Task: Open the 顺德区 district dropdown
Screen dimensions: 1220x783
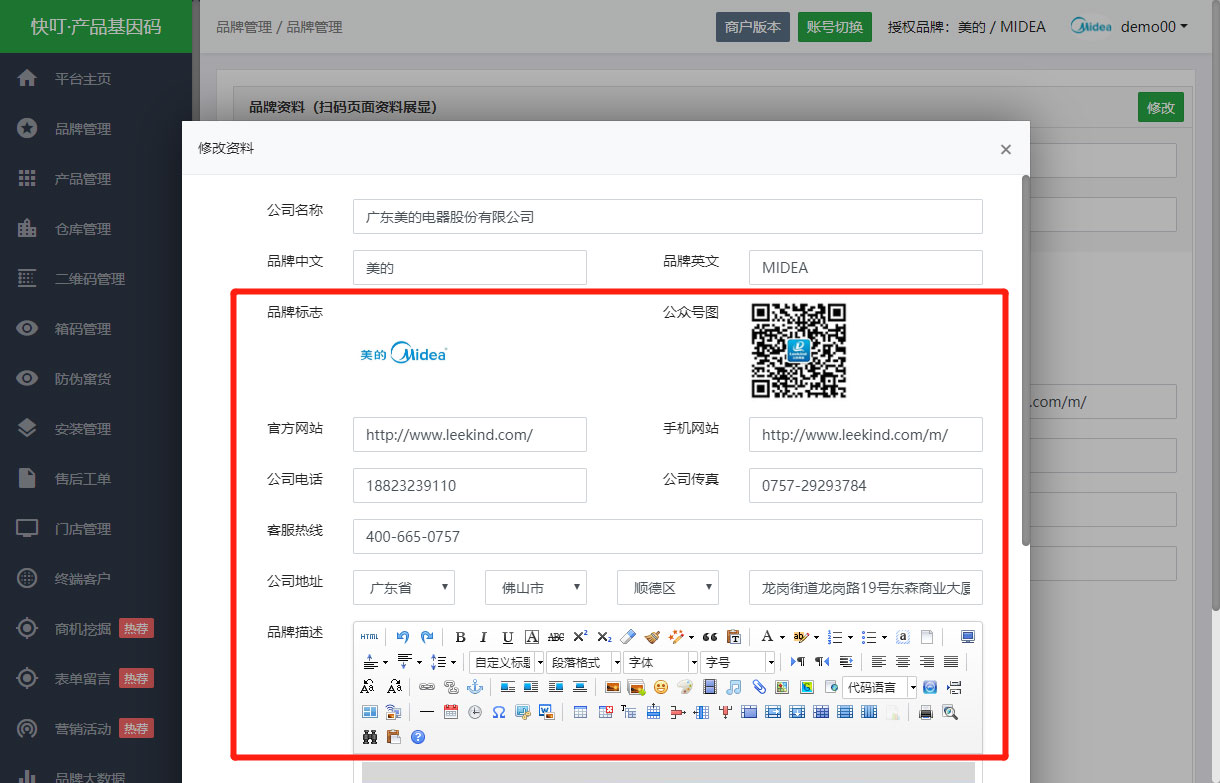Action: coord(668,588)
